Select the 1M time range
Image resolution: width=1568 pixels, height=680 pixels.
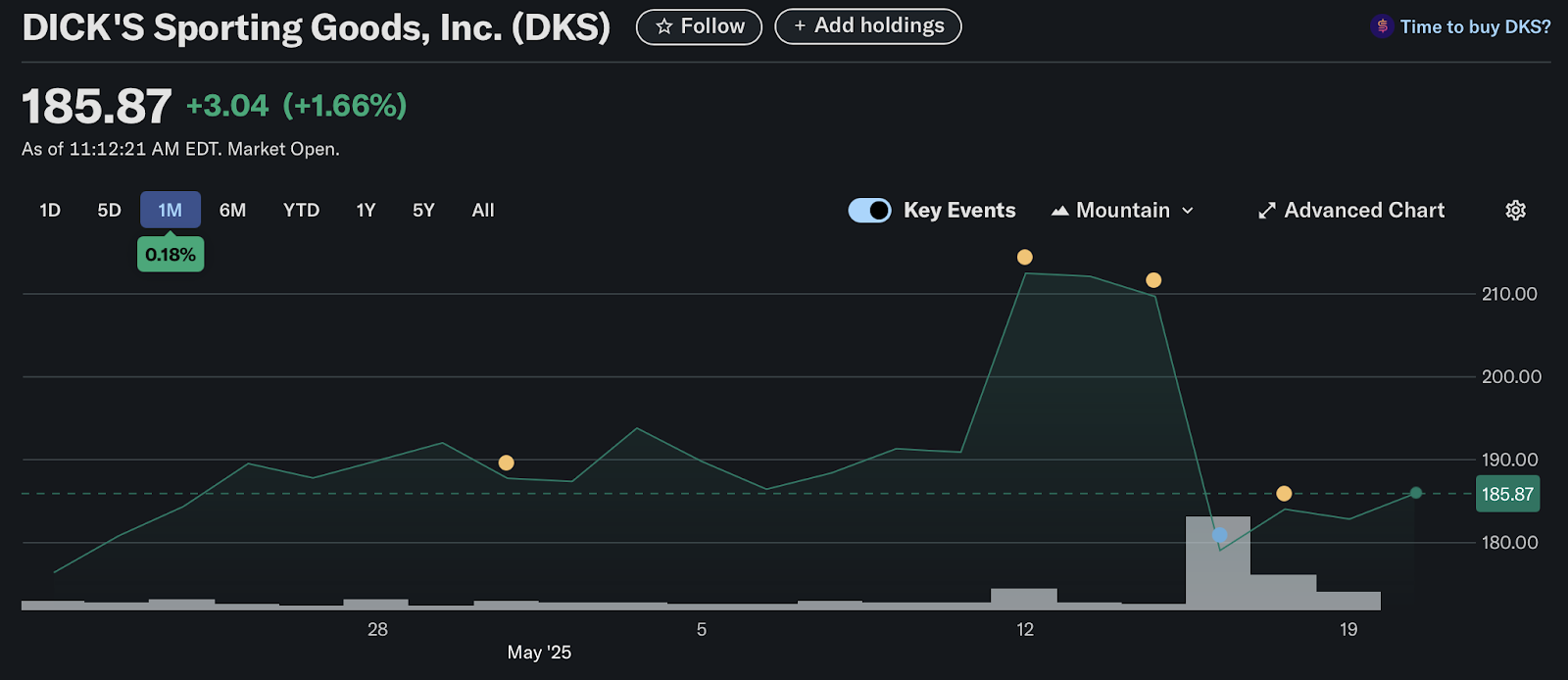coord(171,211)
